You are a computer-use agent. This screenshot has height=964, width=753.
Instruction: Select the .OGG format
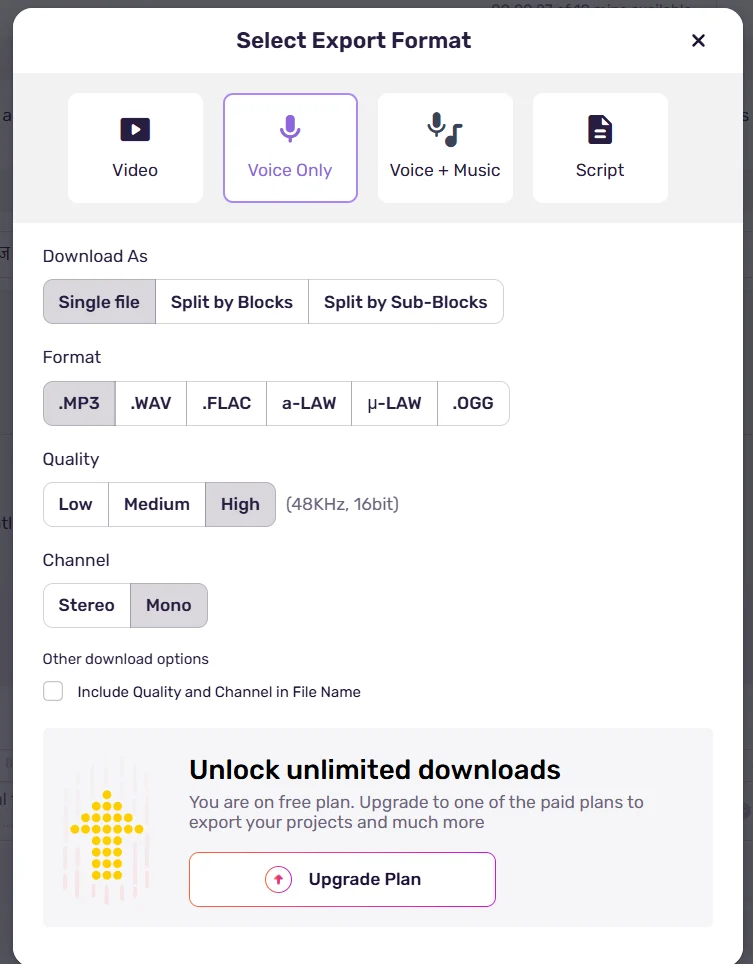click(473, 403)
